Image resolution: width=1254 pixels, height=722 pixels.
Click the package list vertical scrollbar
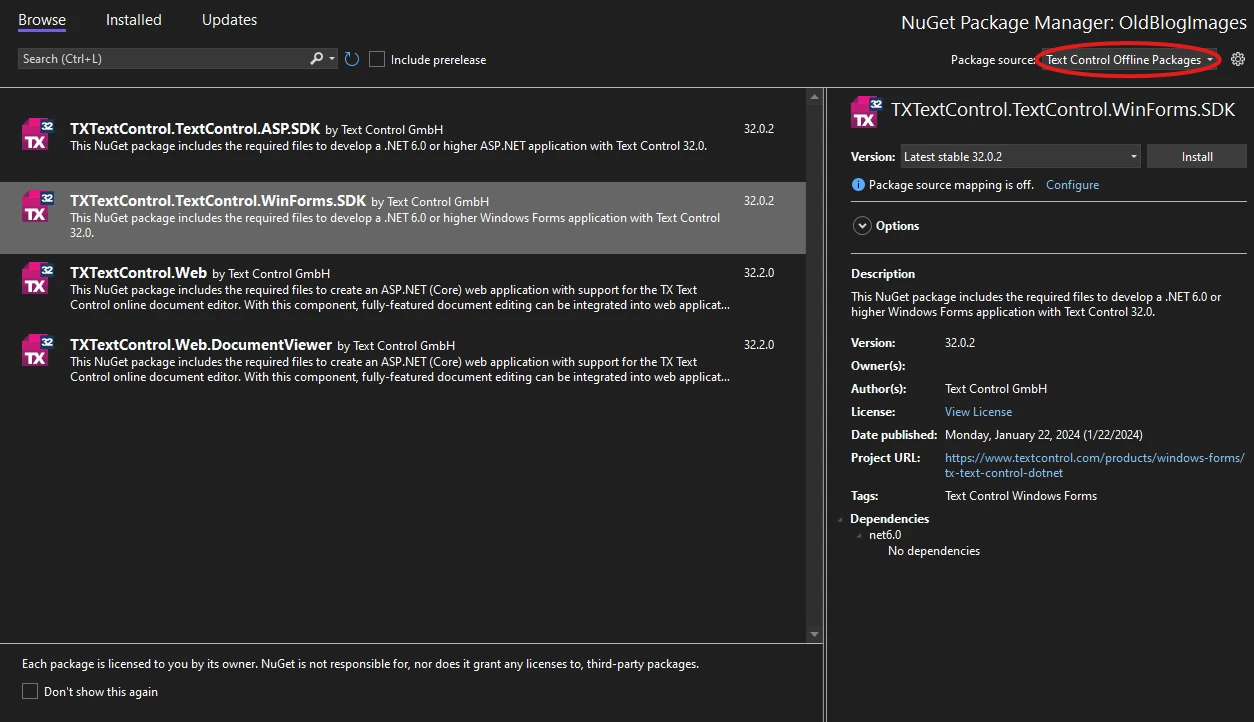click(814, 360)
